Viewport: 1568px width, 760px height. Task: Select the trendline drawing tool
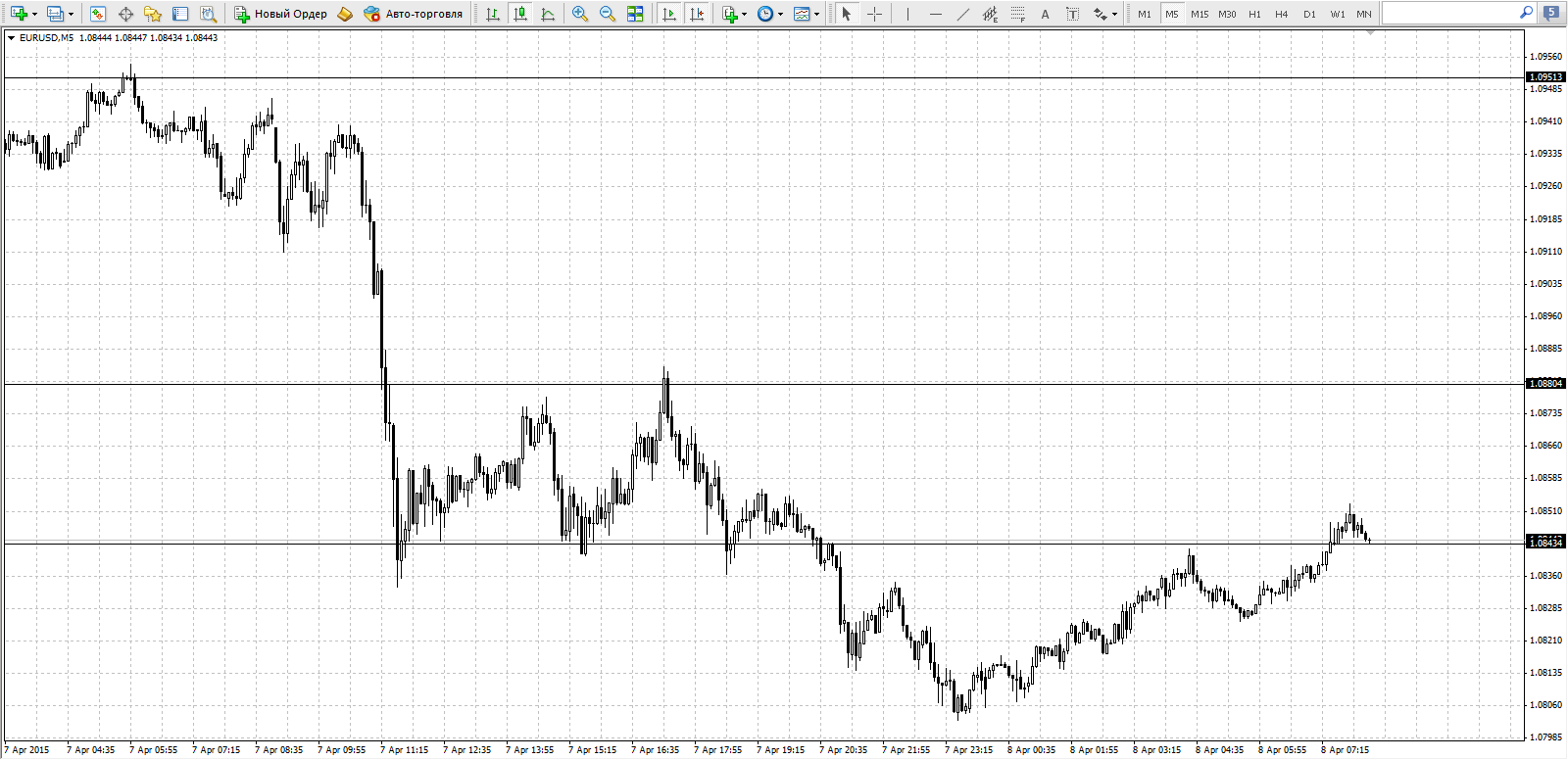[x=963, y=14]
